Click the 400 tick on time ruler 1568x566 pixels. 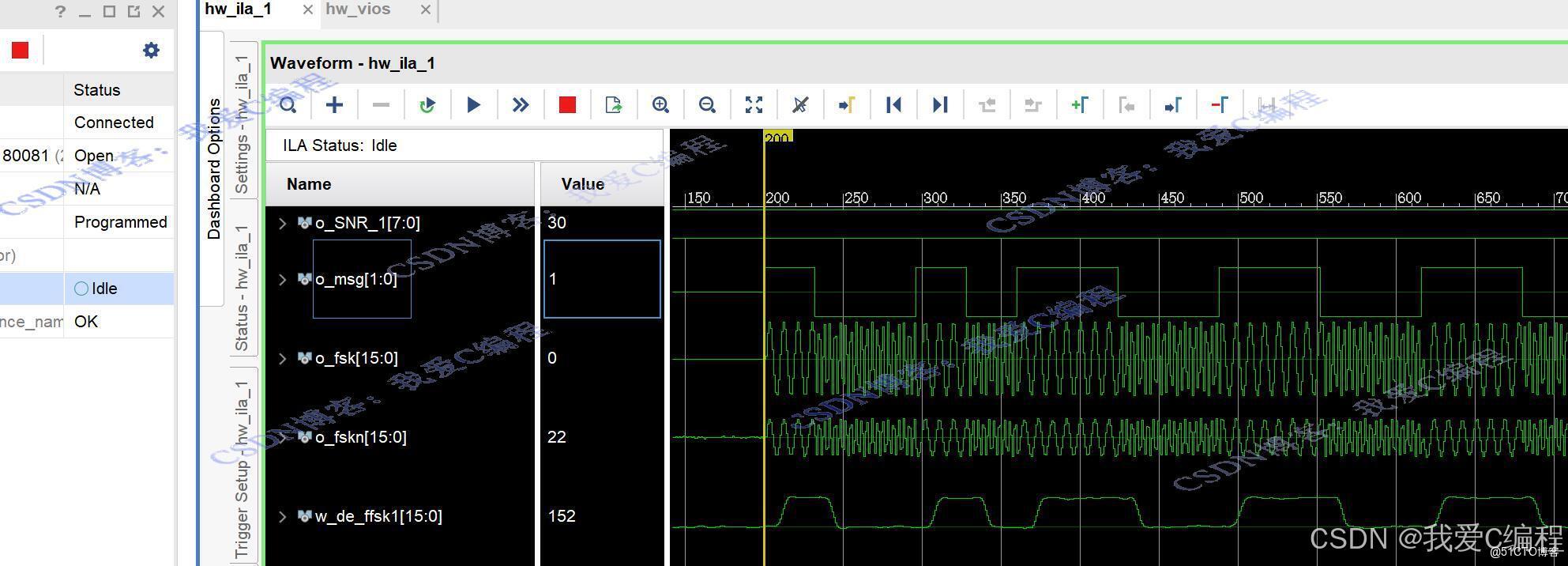(x=1093, y=198)
